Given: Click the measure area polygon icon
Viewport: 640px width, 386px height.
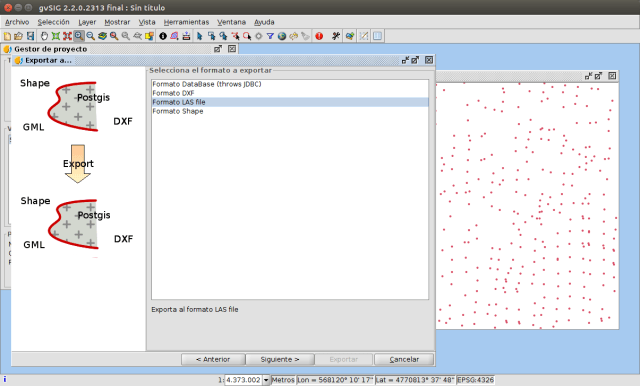Looking at the screenshot, I should (x=174, y=36).
